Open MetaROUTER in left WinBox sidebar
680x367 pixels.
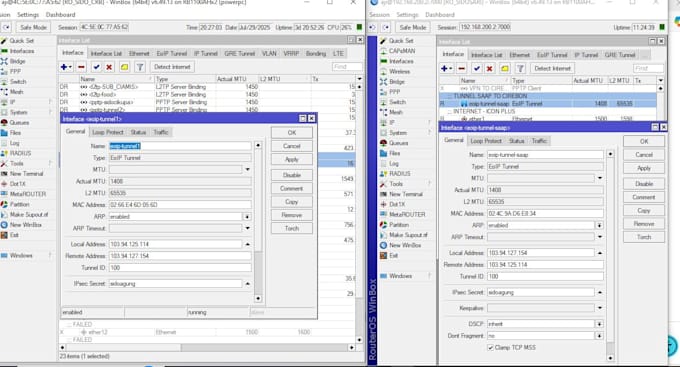tap(28, 194)
